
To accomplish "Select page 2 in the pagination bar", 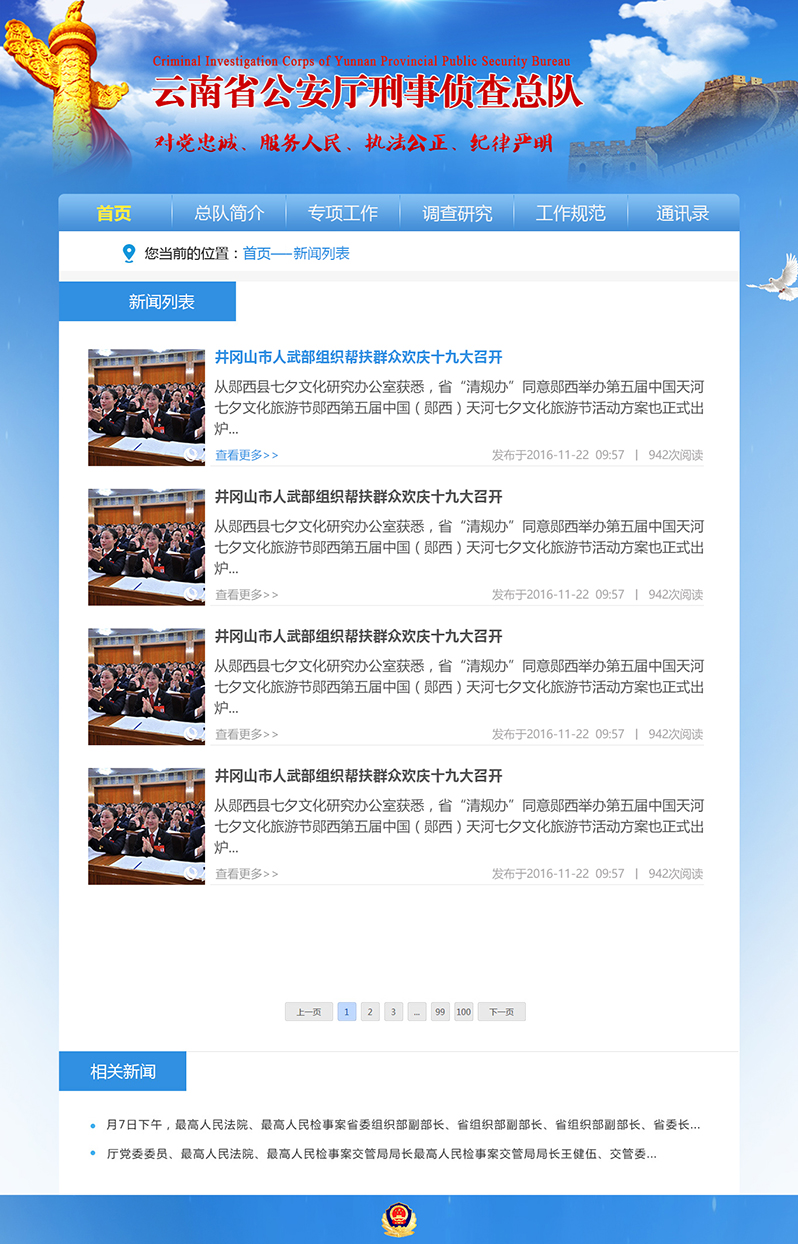I will [370, 1012].
